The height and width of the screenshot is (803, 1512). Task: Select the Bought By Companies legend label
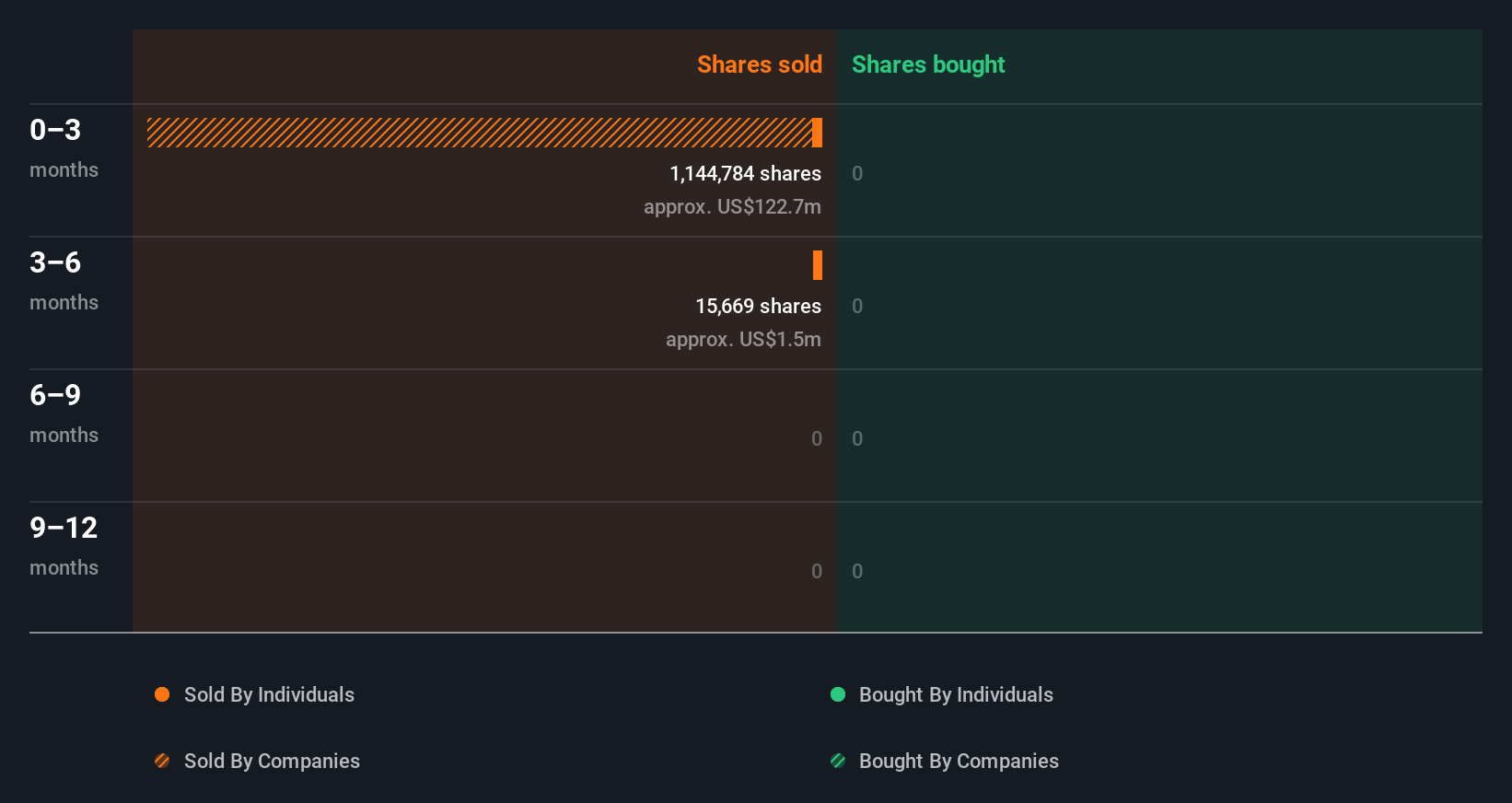pyautogui.click(x=959, y=761)
